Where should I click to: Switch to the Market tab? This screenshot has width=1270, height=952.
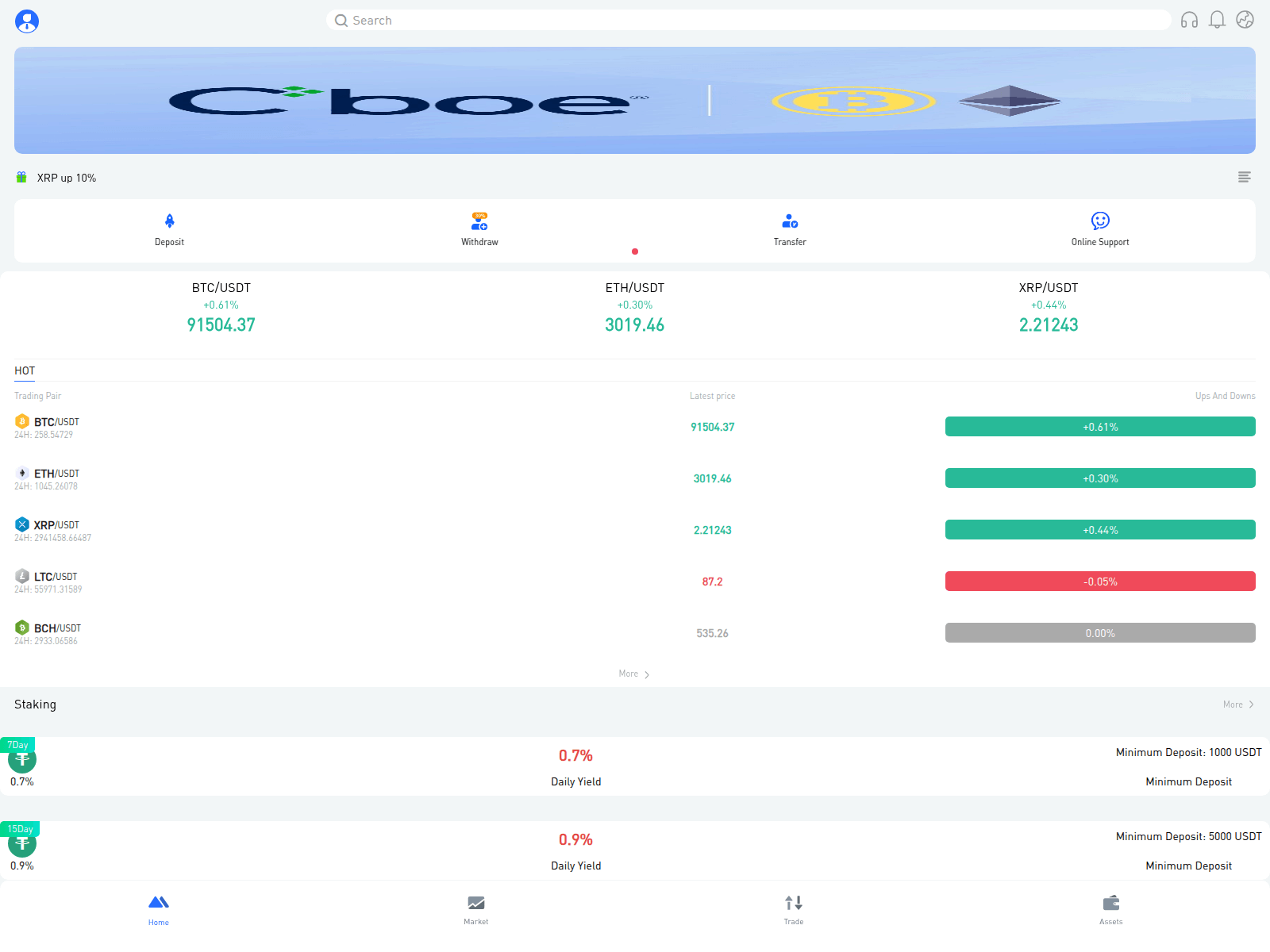(475, 909)
